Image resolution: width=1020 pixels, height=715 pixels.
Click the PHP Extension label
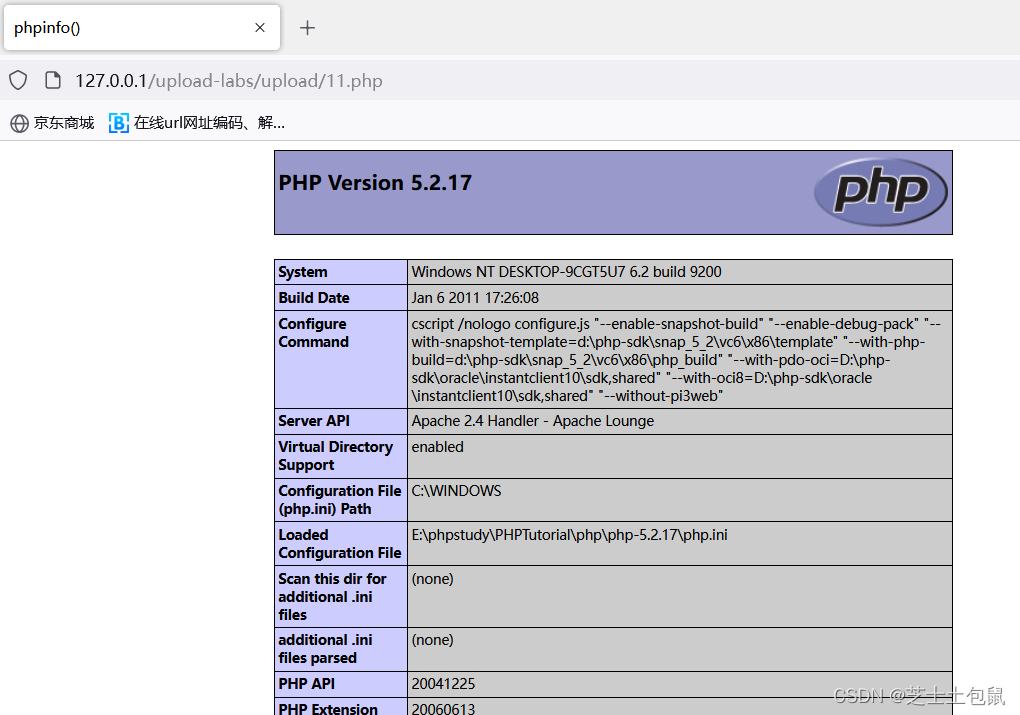328,708
